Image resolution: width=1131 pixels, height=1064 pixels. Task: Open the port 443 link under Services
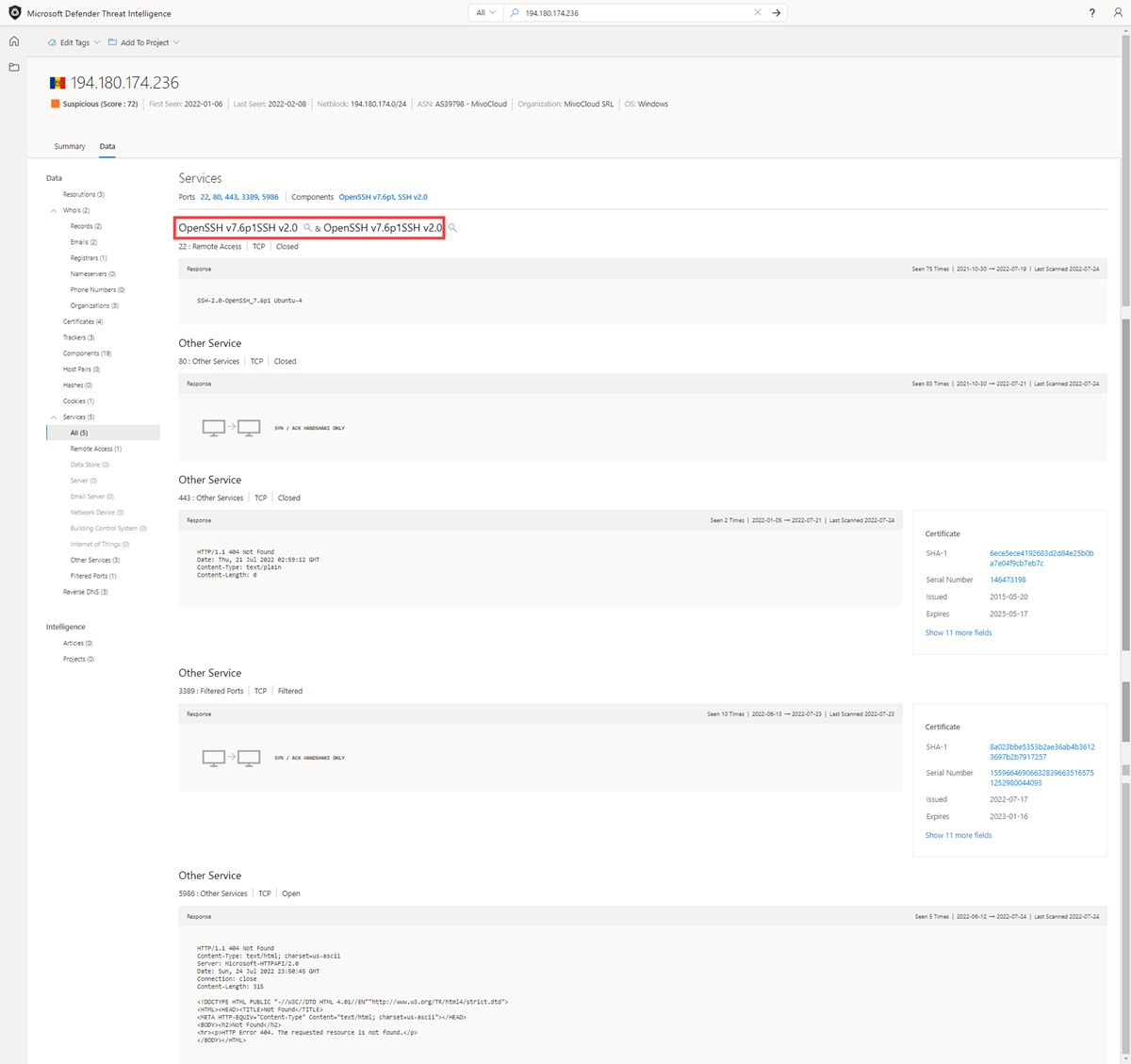click(229, 197)
